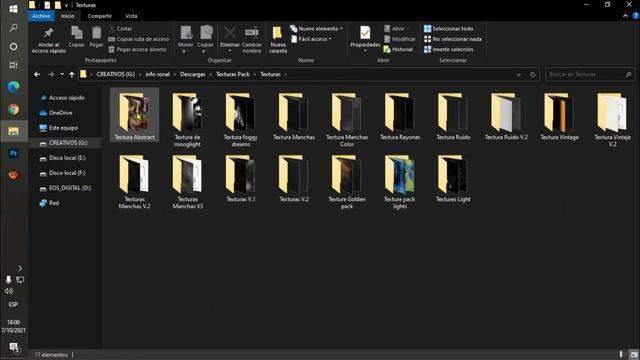Screen dimensions: 640x360
Task: Select Acceso rápido in navigation pane
Action: click(x=62, y=98)
